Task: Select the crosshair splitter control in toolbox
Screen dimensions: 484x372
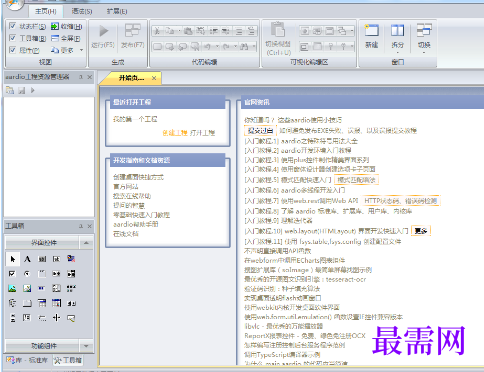Action: [x=56, y=318]
